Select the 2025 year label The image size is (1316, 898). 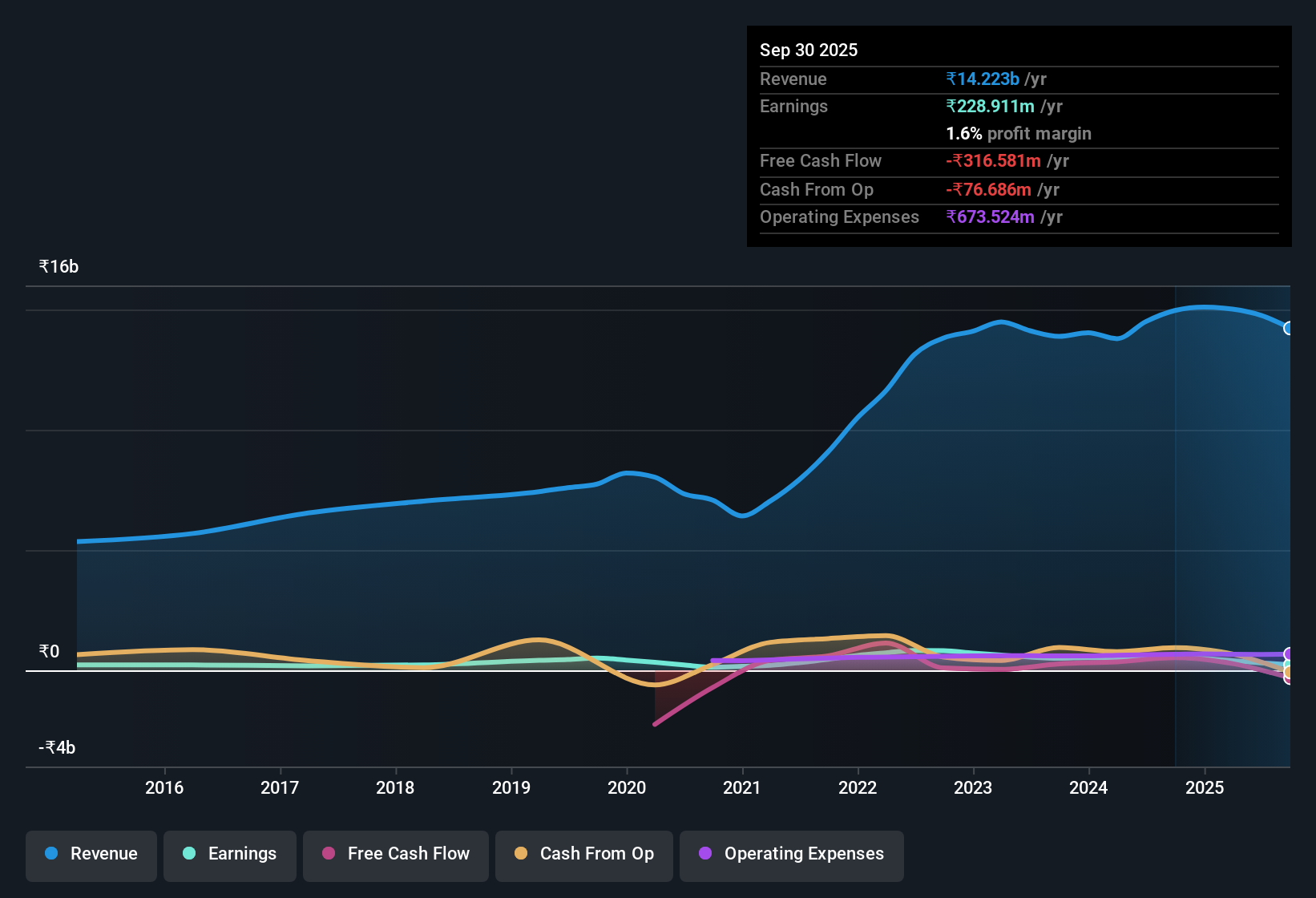pos(1205,788)
